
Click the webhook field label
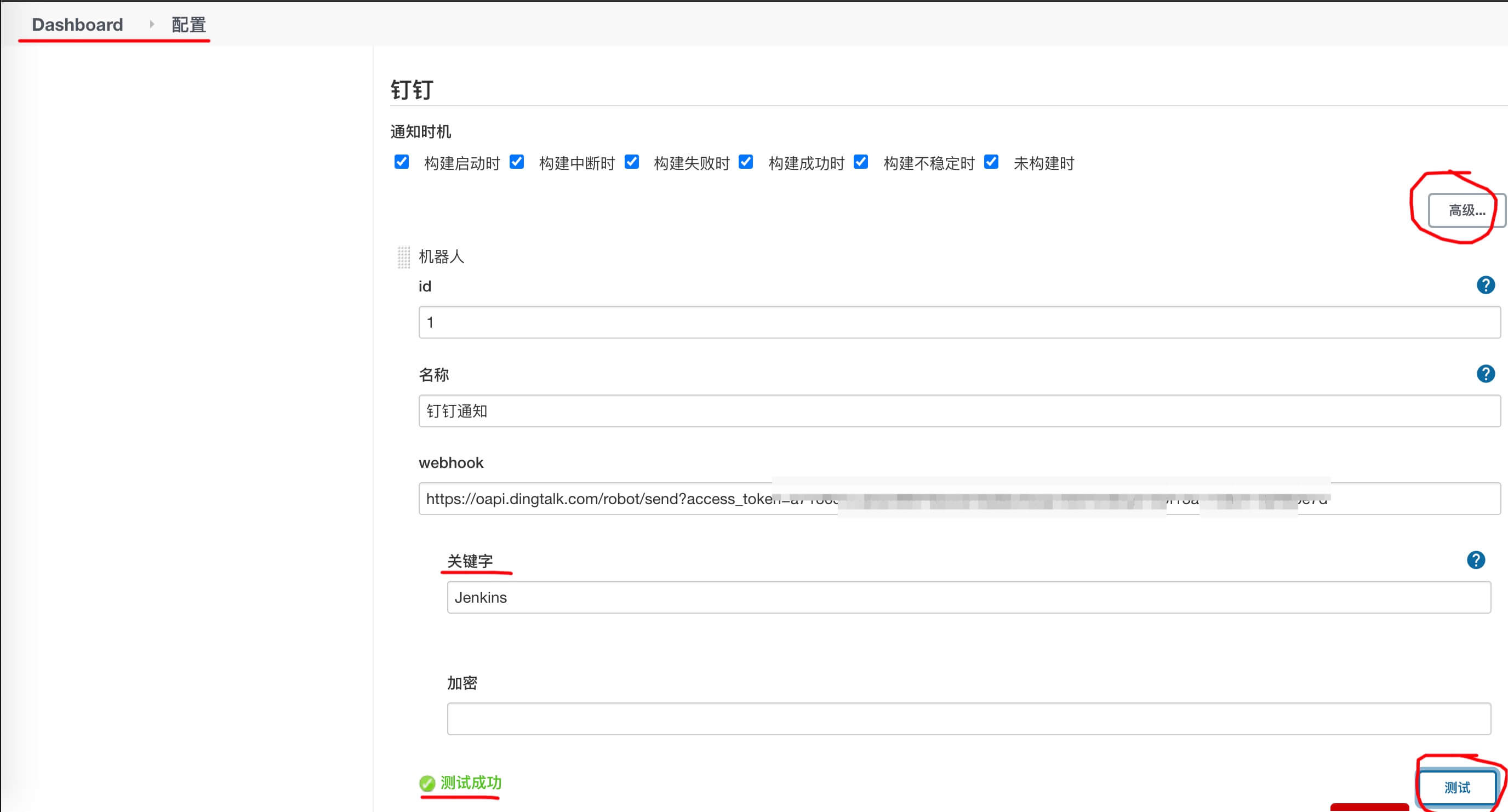coord(451,462)
